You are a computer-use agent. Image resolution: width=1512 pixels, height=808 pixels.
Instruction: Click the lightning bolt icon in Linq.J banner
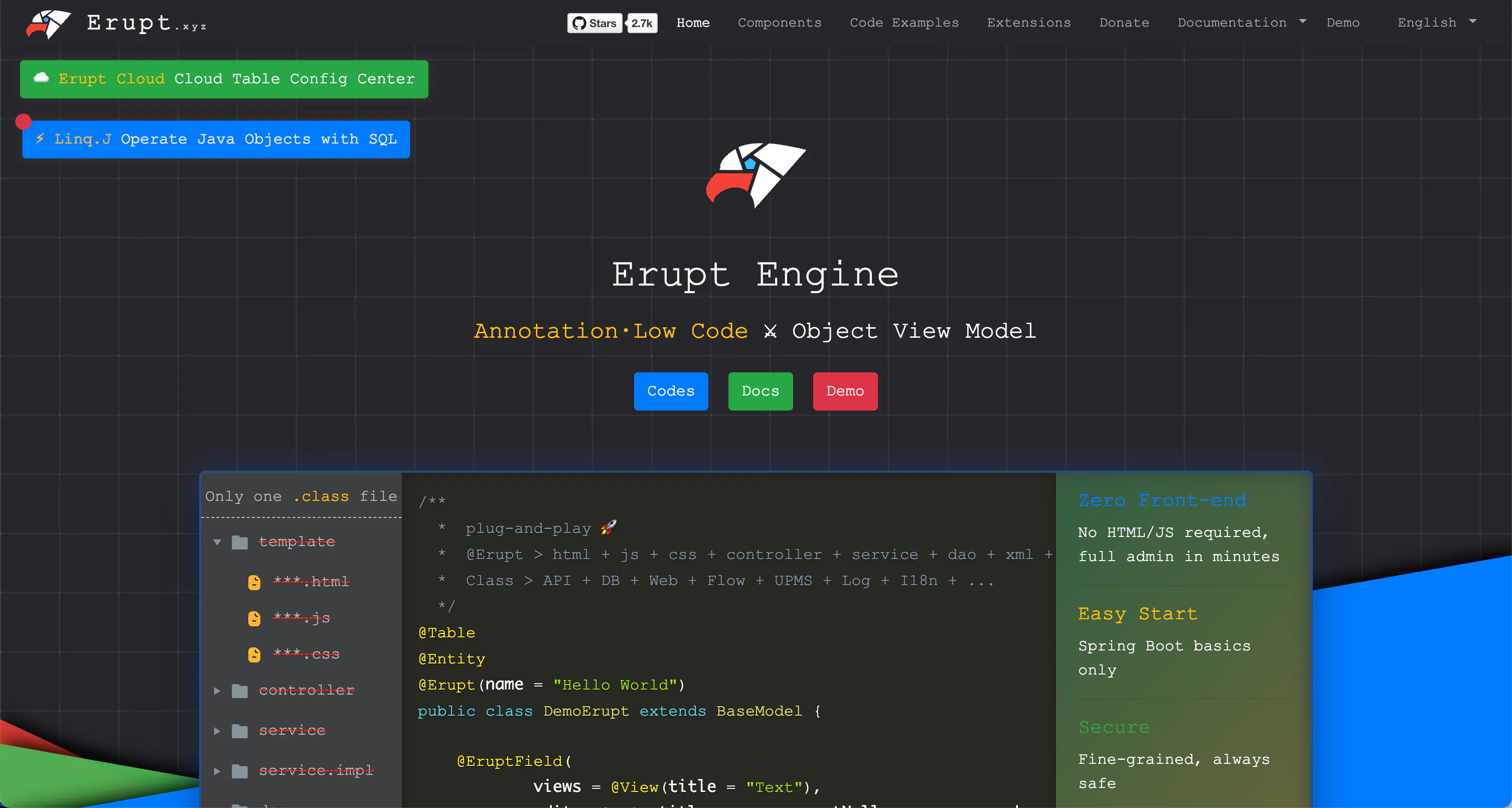point(40,139)
